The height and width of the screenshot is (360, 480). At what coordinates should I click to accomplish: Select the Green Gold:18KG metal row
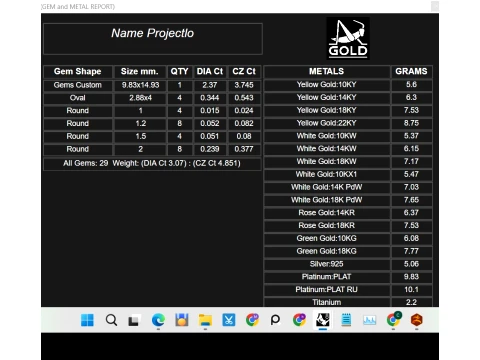(x=327, y=251)
